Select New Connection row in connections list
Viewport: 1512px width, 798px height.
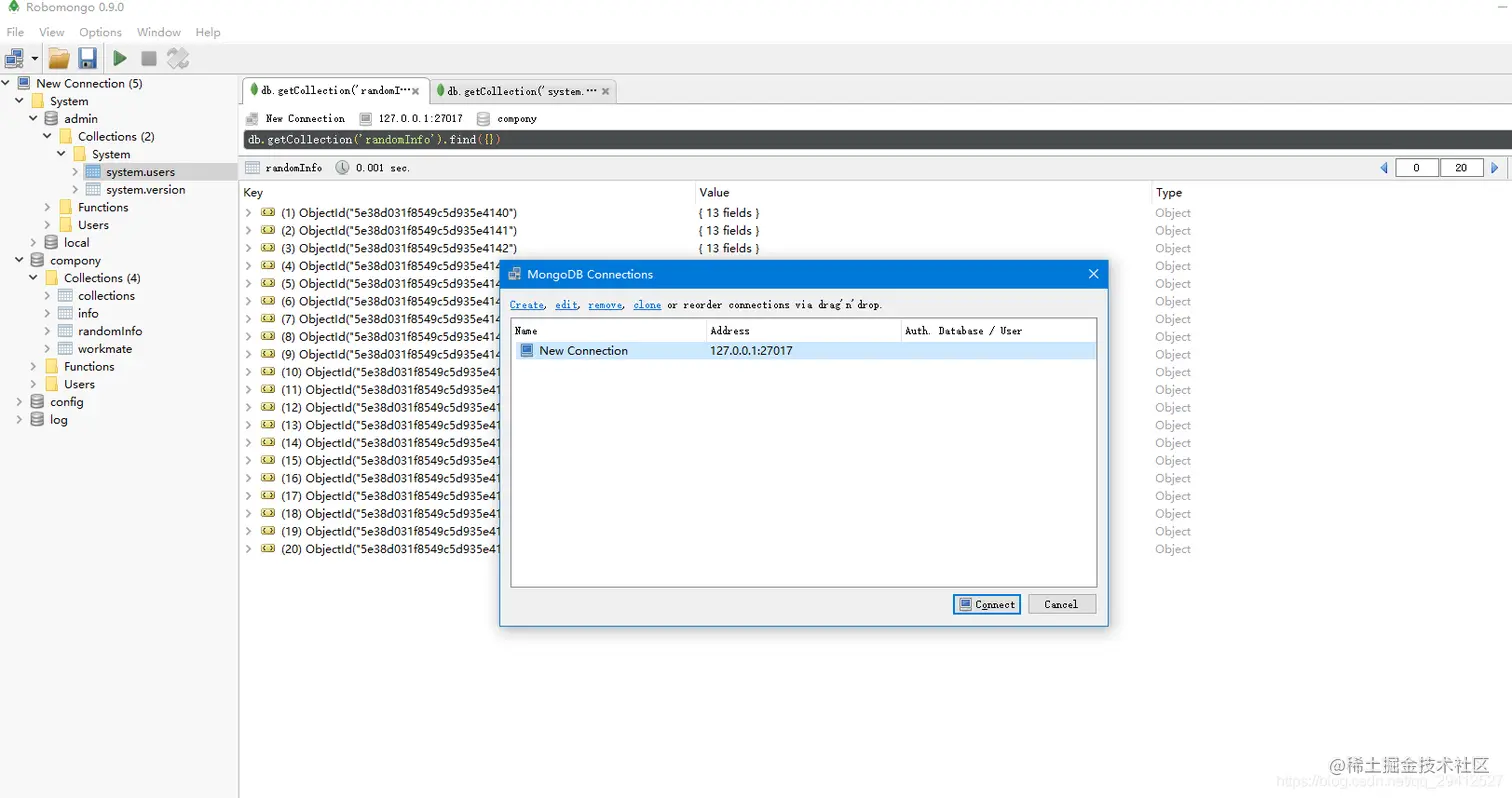click(x=804, y=351)
